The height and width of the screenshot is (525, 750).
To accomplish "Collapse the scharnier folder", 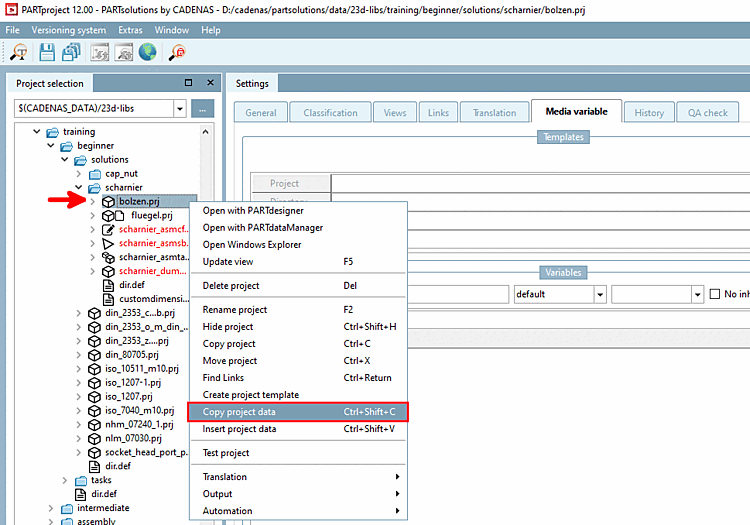I will (x=79, y=187).
